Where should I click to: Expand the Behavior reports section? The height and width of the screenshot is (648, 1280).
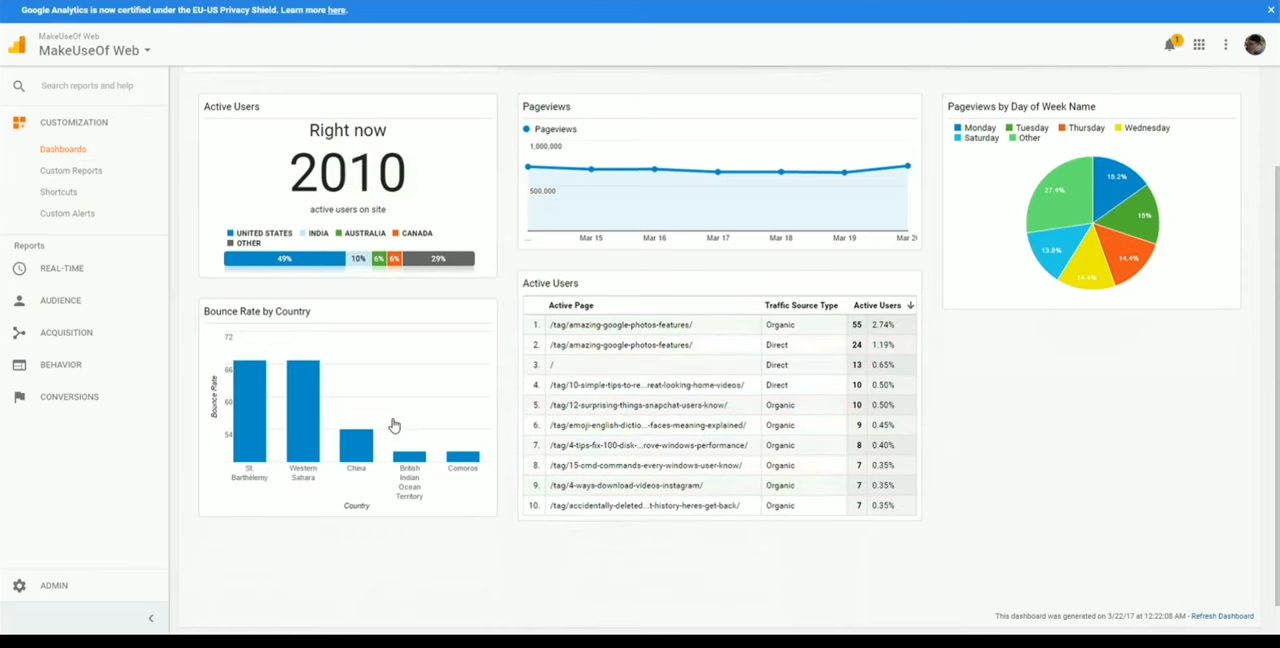click(61, 365)
